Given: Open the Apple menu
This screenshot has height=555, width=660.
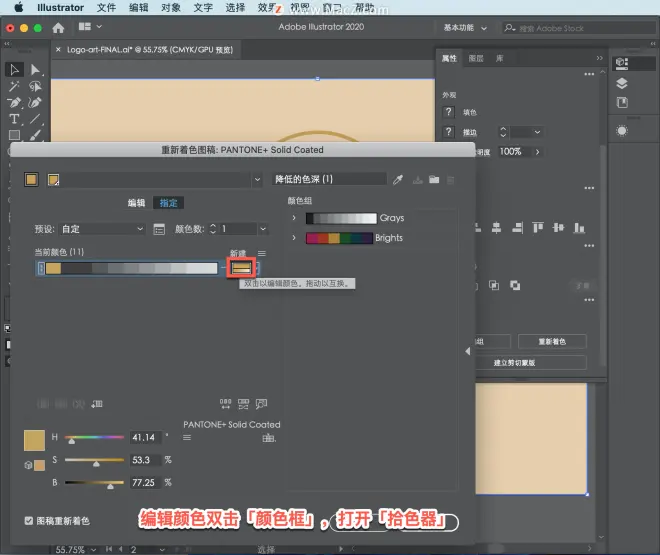Looking at the screenshot, I should click(x=19, y=7).
